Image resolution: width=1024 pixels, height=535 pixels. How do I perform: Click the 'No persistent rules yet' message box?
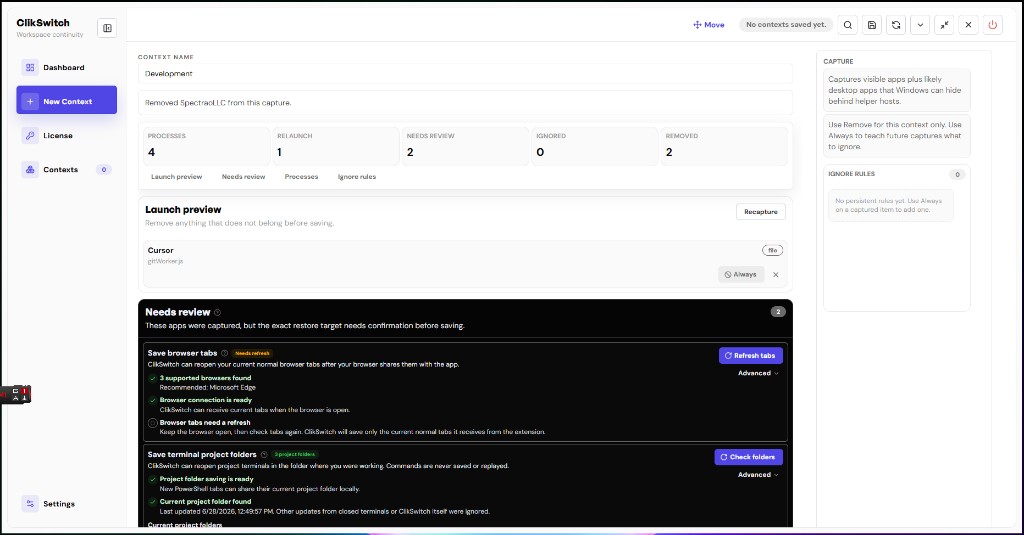click(891, 205)
